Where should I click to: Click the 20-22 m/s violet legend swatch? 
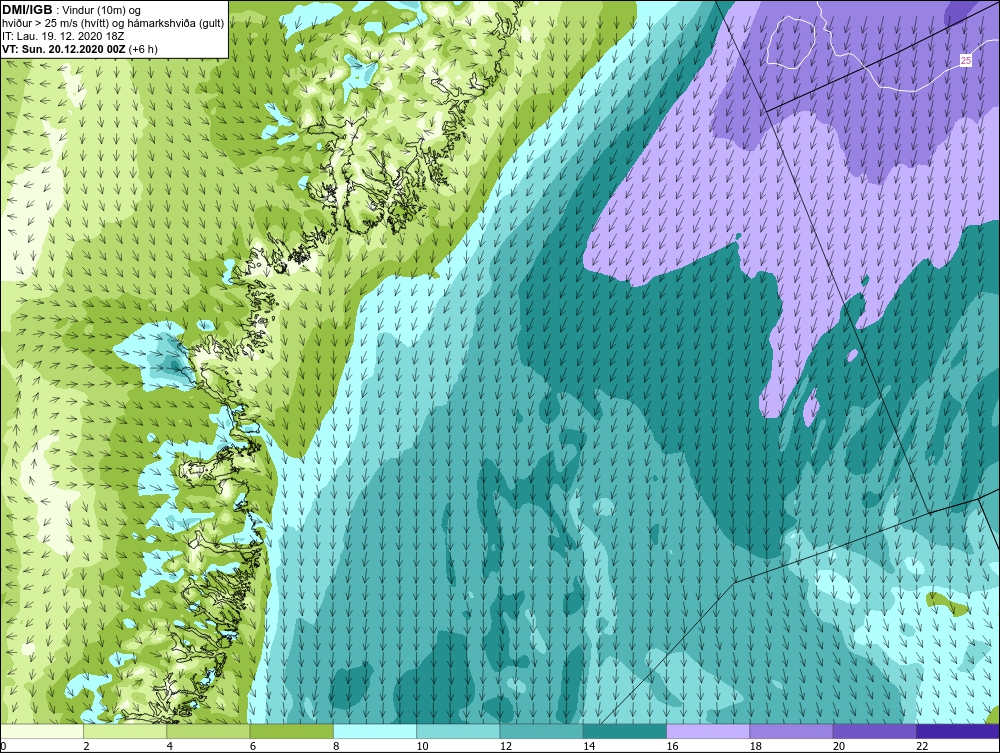click(x=875, y=731)
